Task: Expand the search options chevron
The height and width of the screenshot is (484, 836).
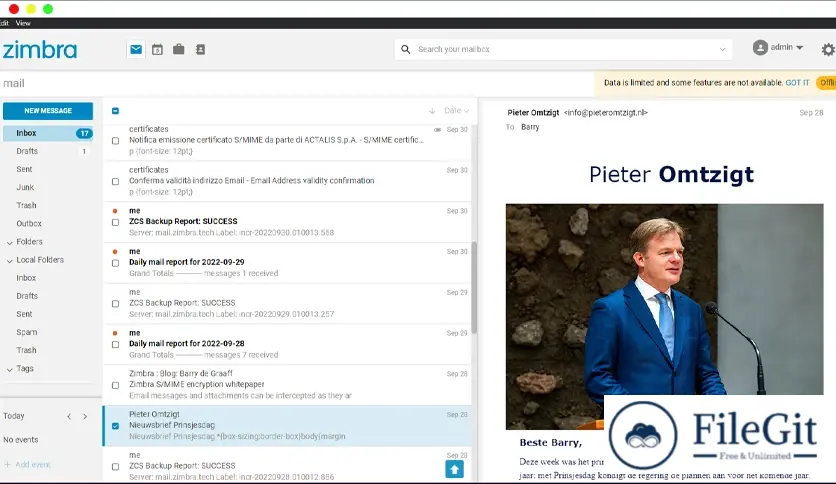Action: (722, 49)
